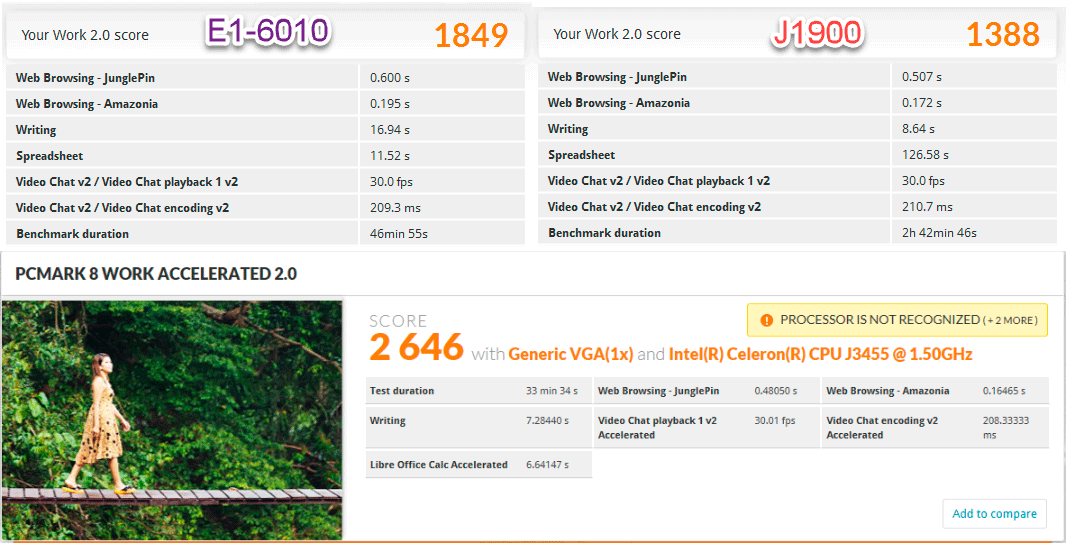Click the 'PROCESSOR IS NOT RECOGNIZED' warning text
Screen dimensions: 1066x543
[880, 319]
